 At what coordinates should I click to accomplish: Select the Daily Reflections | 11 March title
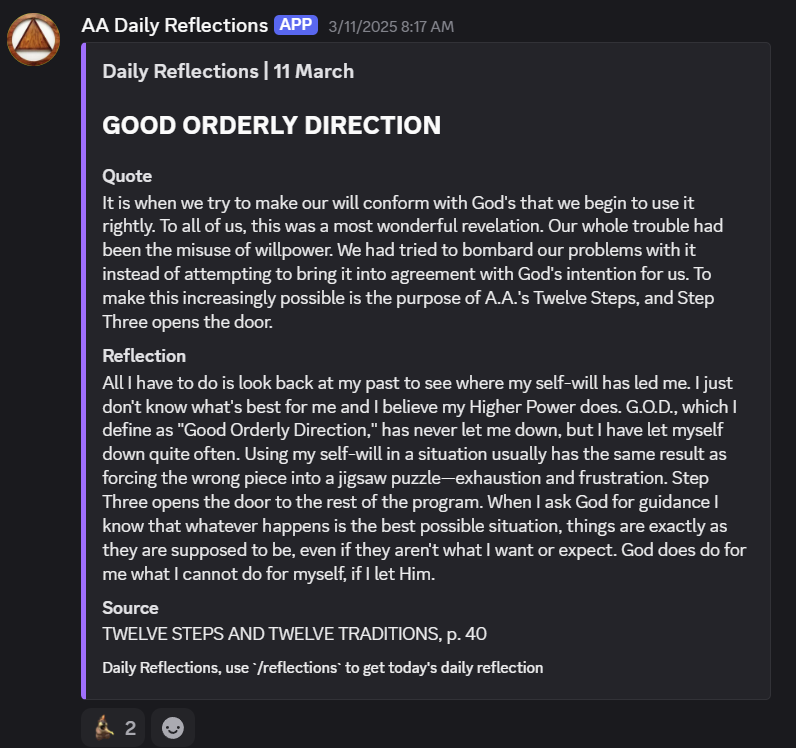pos(228,71)
